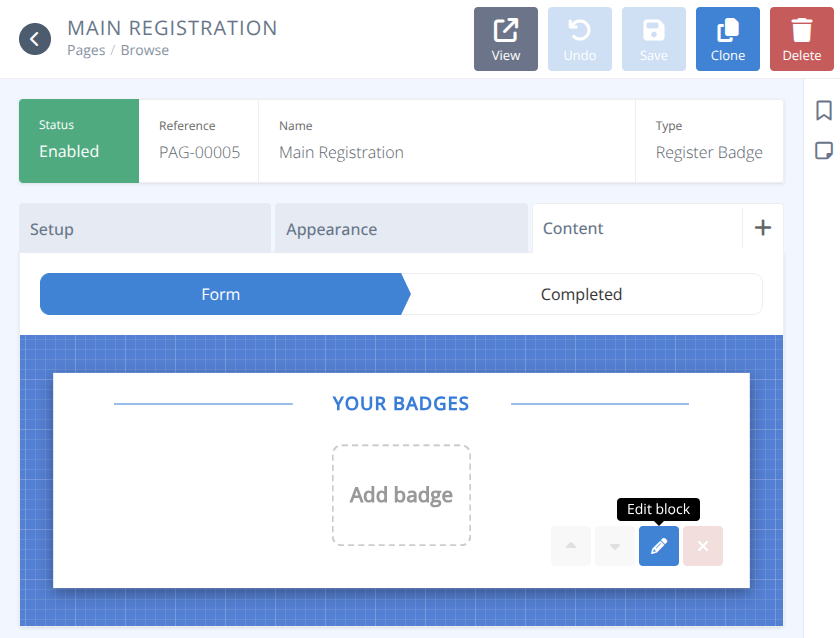Screen dimensions: 840x638
Task: Click the plus icon to add a new tab
Action: click(763, 228)
